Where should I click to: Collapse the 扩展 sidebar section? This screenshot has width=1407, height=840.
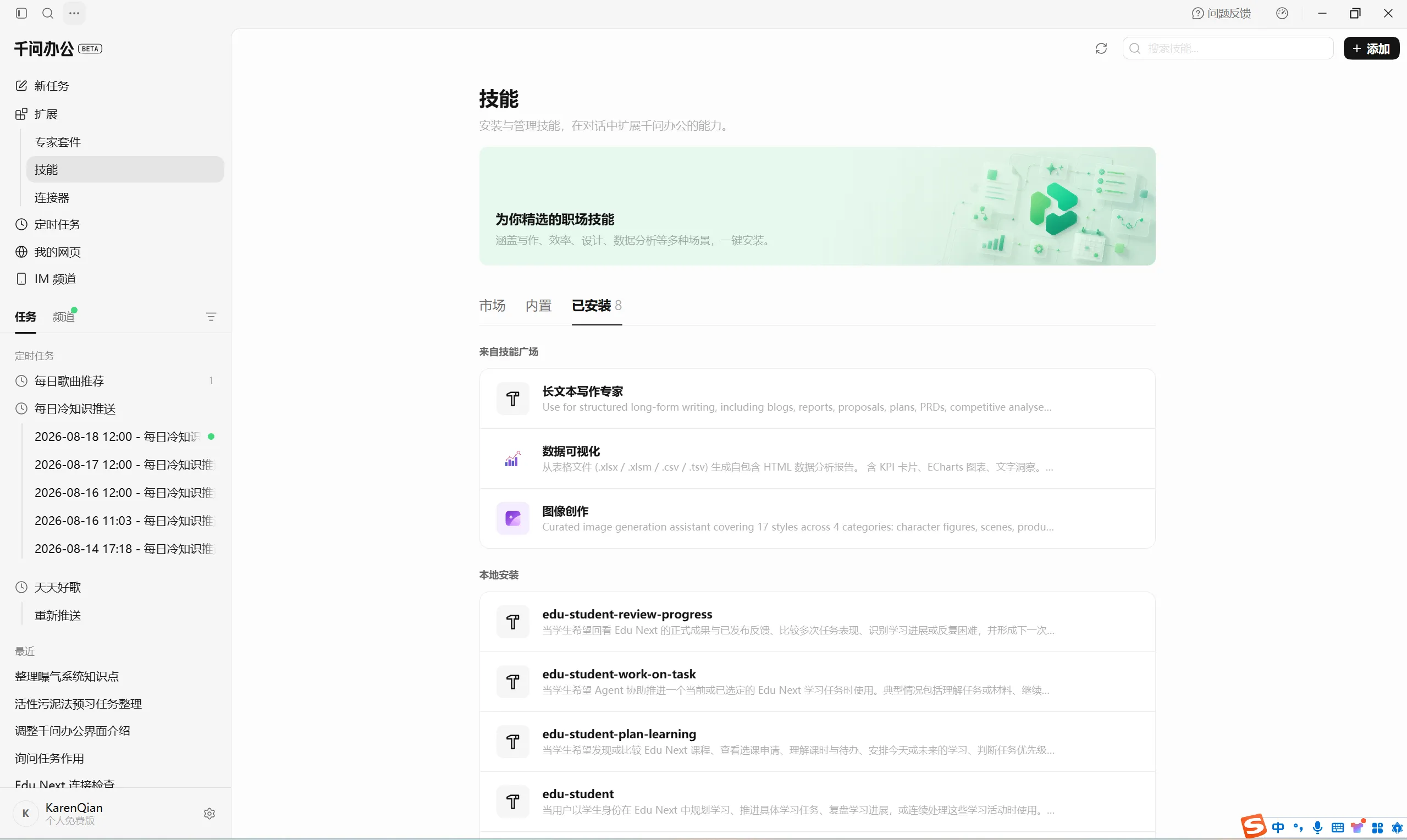point(115,114)
